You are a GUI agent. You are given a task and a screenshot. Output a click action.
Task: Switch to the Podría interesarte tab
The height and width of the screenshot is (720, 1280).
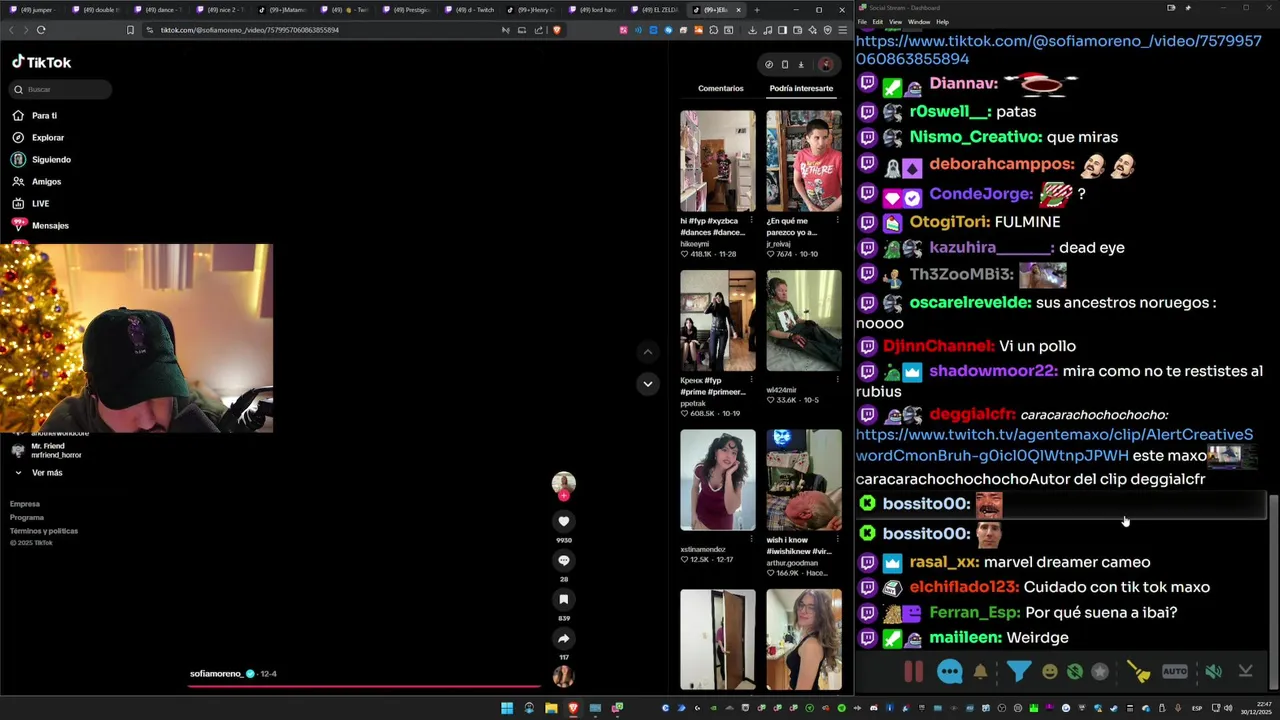[x=801, y=88]
